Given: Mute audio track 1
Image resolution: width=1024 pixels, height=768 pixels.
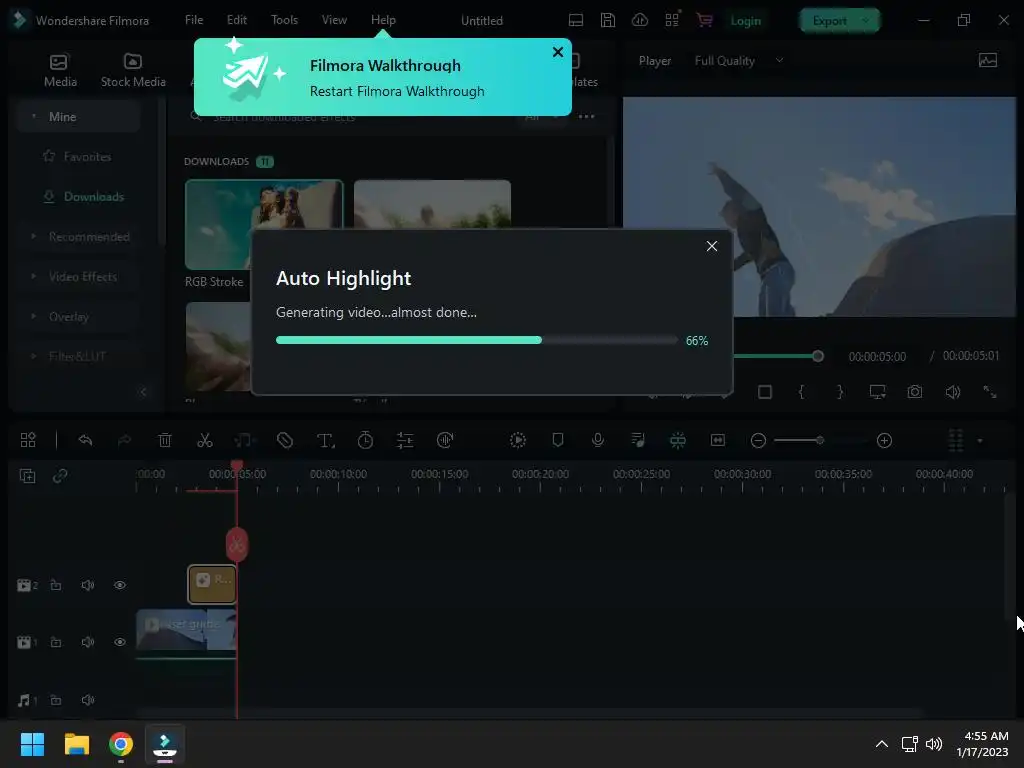Looking at the screenshot, I should 88,700.
